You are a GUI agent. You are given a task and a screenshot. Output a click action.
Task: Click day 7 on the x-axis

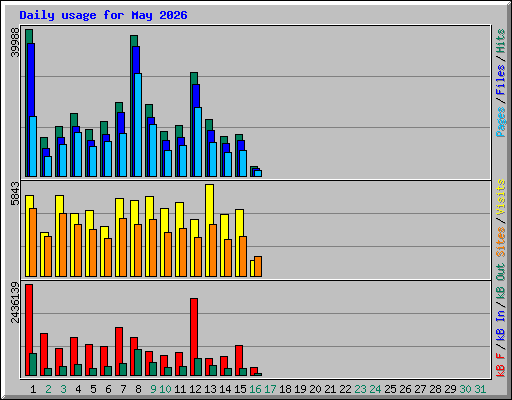pos(123,389)
